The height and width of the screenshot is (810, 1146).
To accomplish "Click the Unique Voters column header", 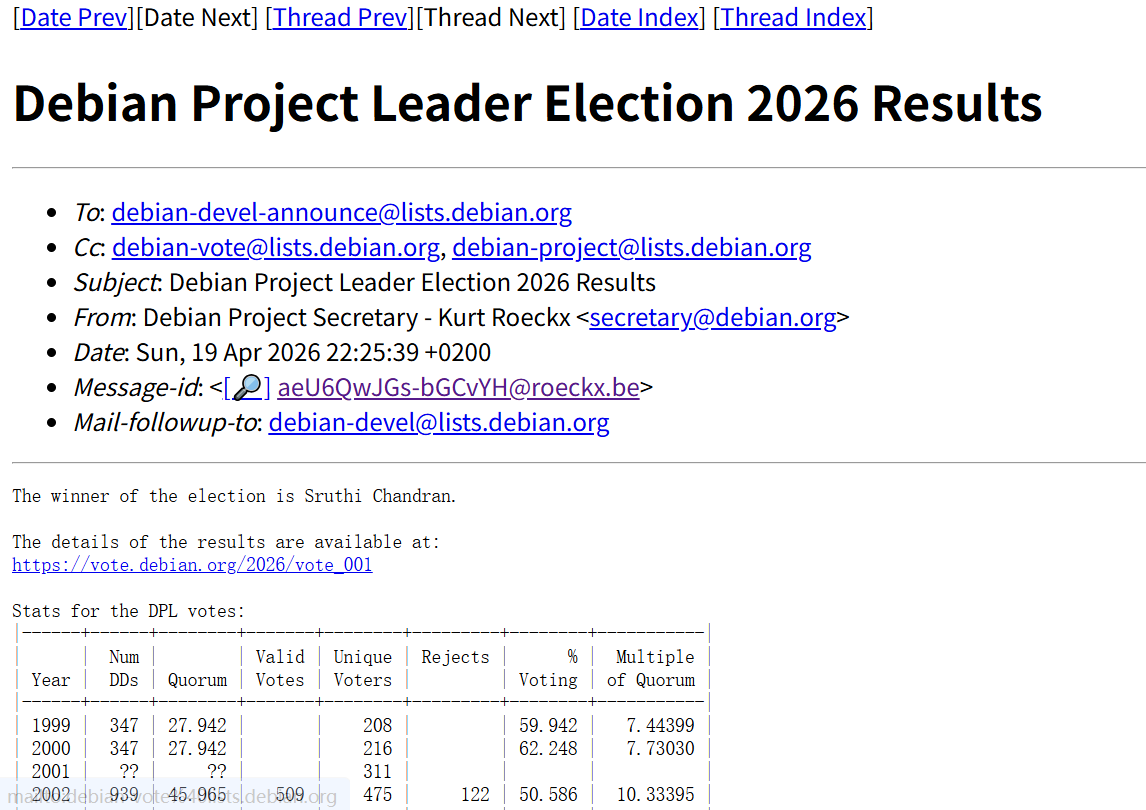I will [x=362, y=668].
